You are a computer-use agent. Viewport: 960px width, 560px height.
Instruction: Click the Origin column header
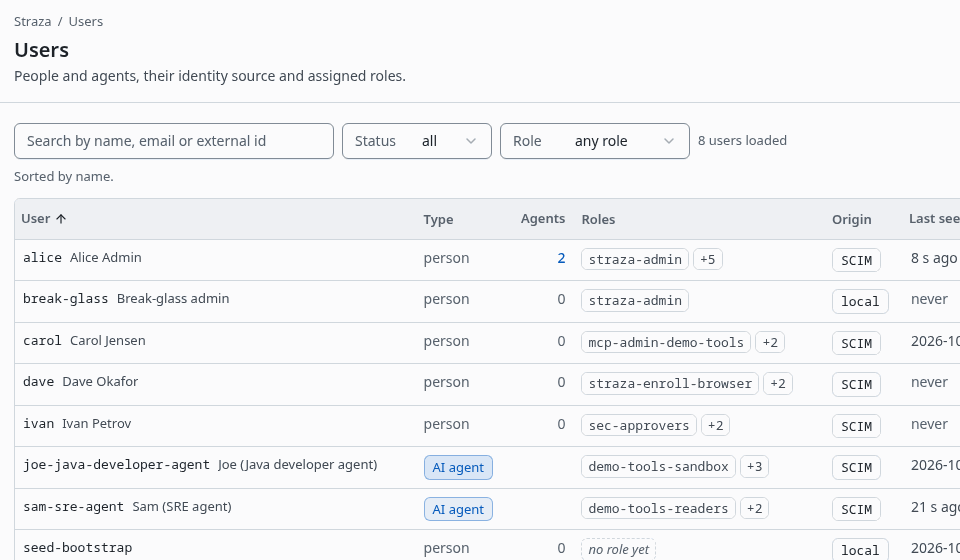(x=852, y=220)
